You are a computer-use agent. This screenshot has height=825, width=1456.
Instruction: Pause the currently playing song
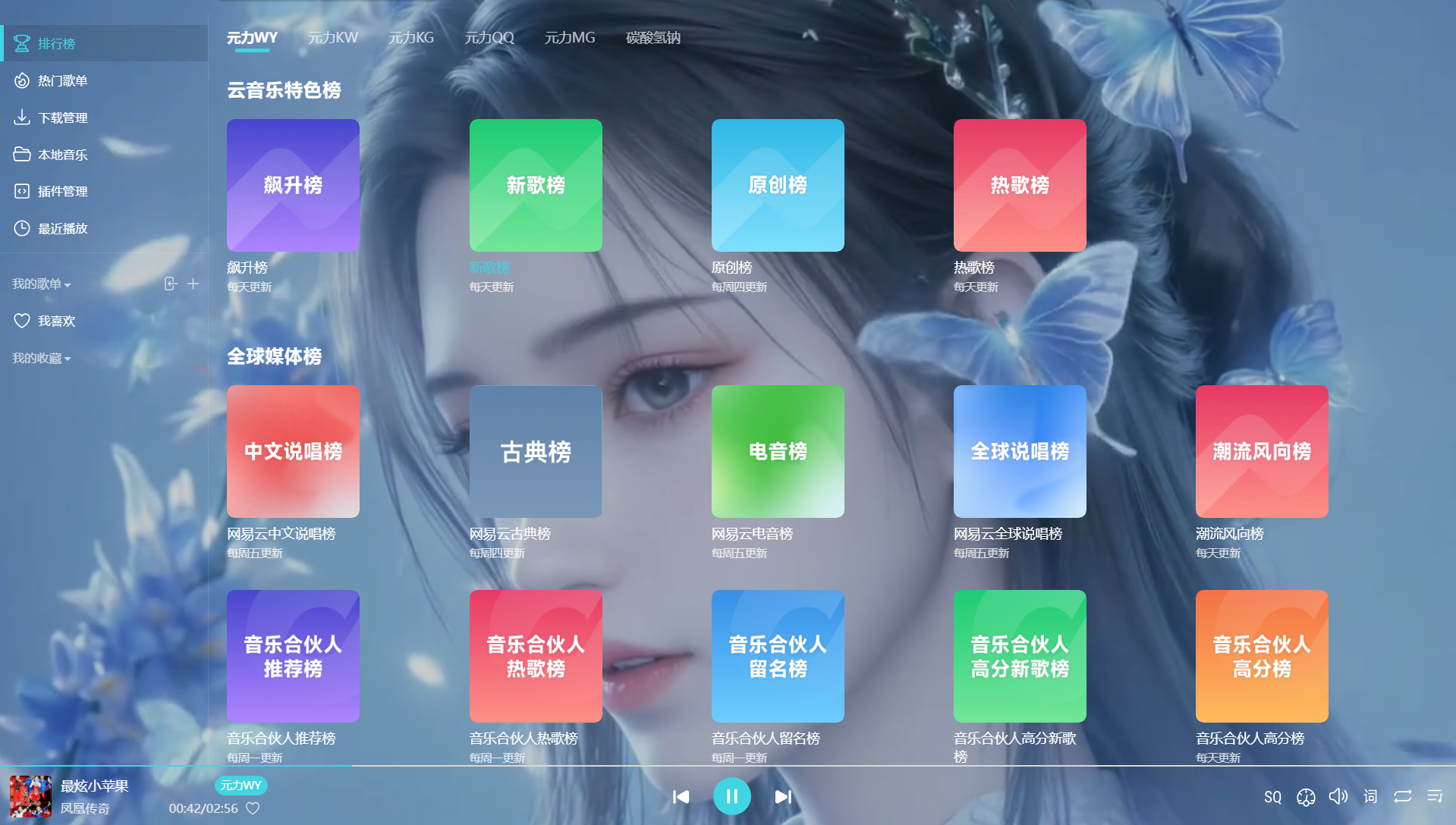point(731,797)
